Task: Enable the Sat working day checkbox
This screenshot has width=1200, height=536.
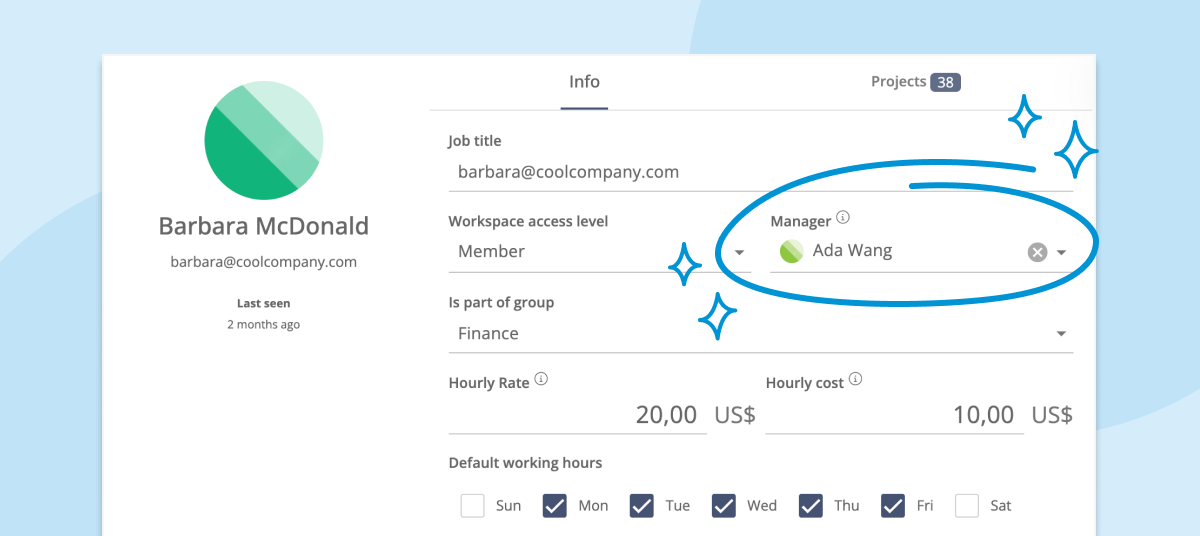Action: 967,505
